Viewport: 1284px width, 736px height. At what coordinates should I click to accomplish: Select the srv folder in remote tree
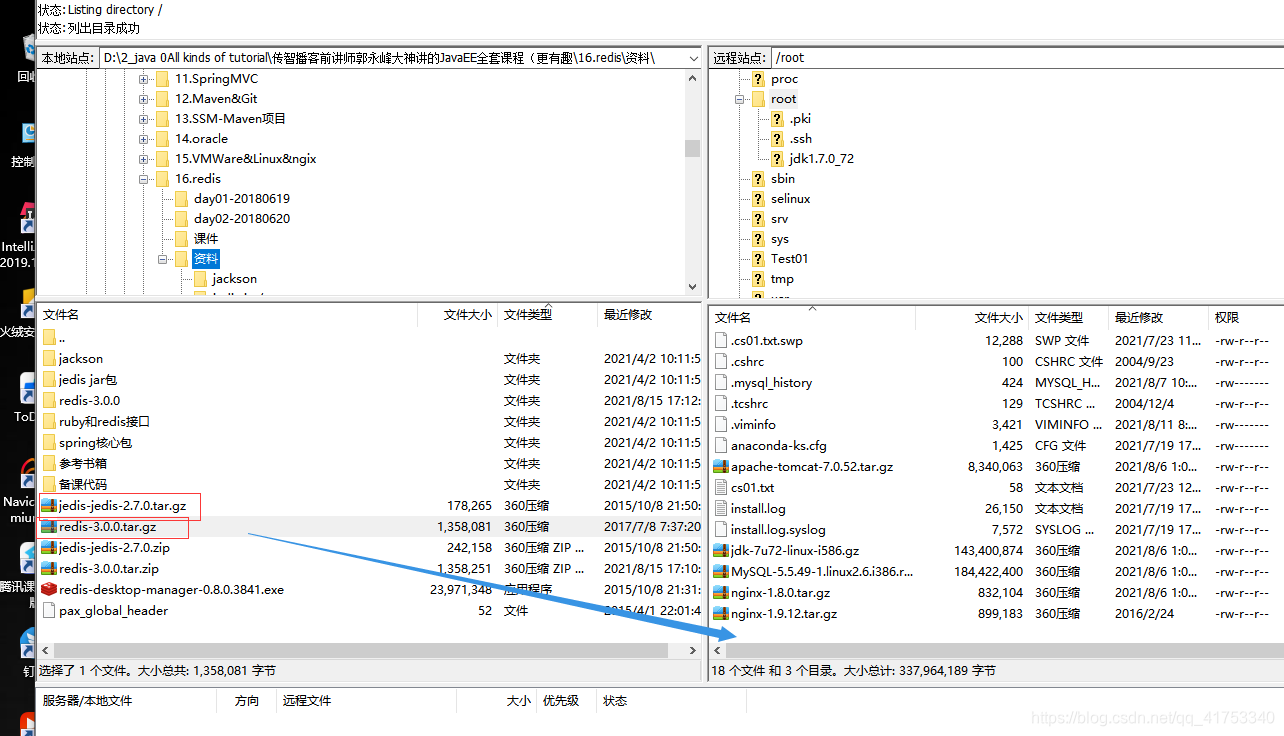tap(779, 219)
